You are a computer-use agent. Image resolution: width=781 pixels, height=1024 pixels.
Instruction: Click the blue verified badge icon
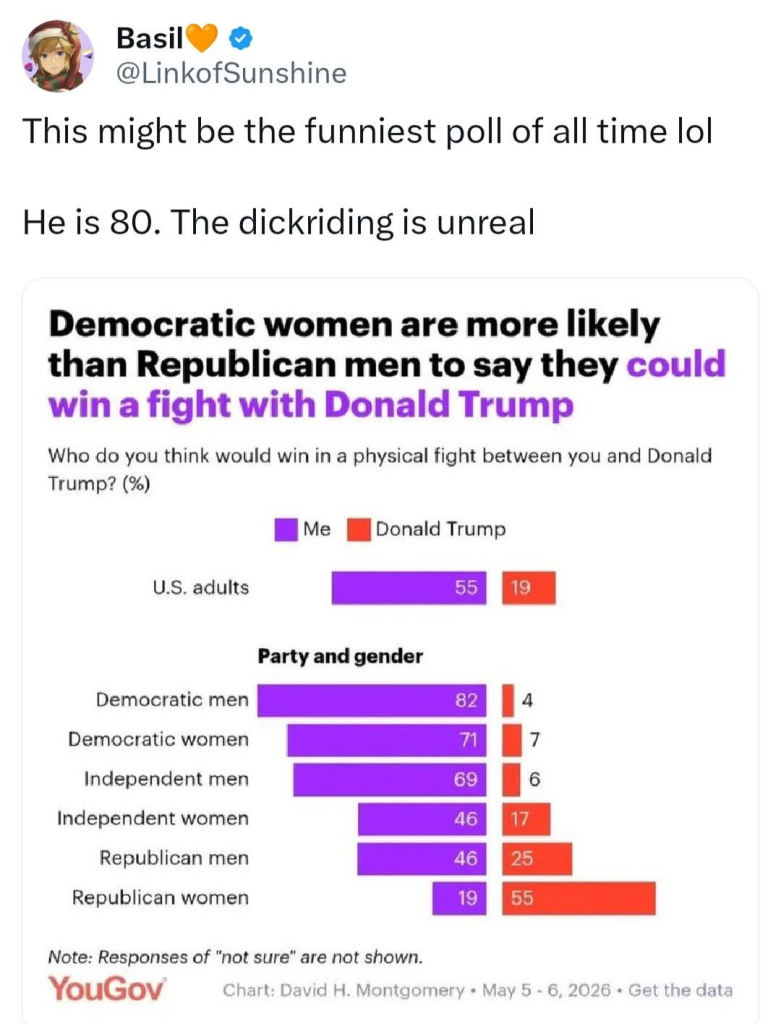(x=241, y=39)
